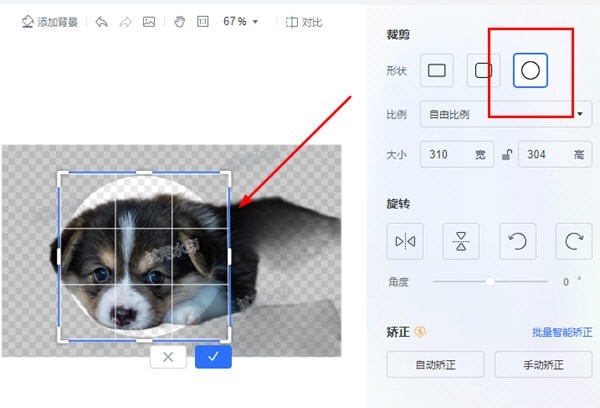The width and height of the screenshot is (600, 408).
Task: Toggle the 对比 compare view
Action: (304, 22)
